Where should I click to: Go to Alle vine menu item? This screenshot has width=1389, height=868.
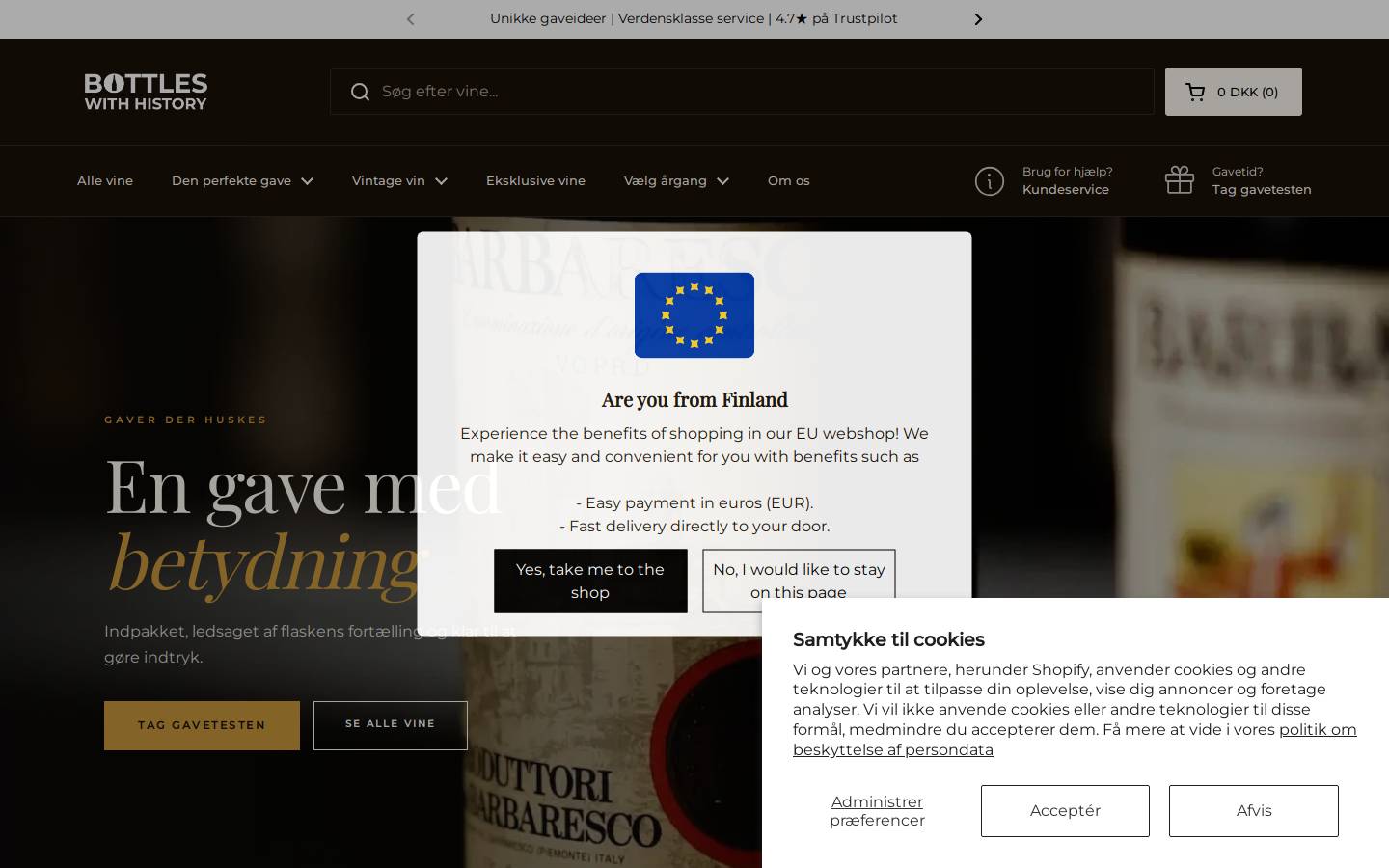tap(105, 180)
